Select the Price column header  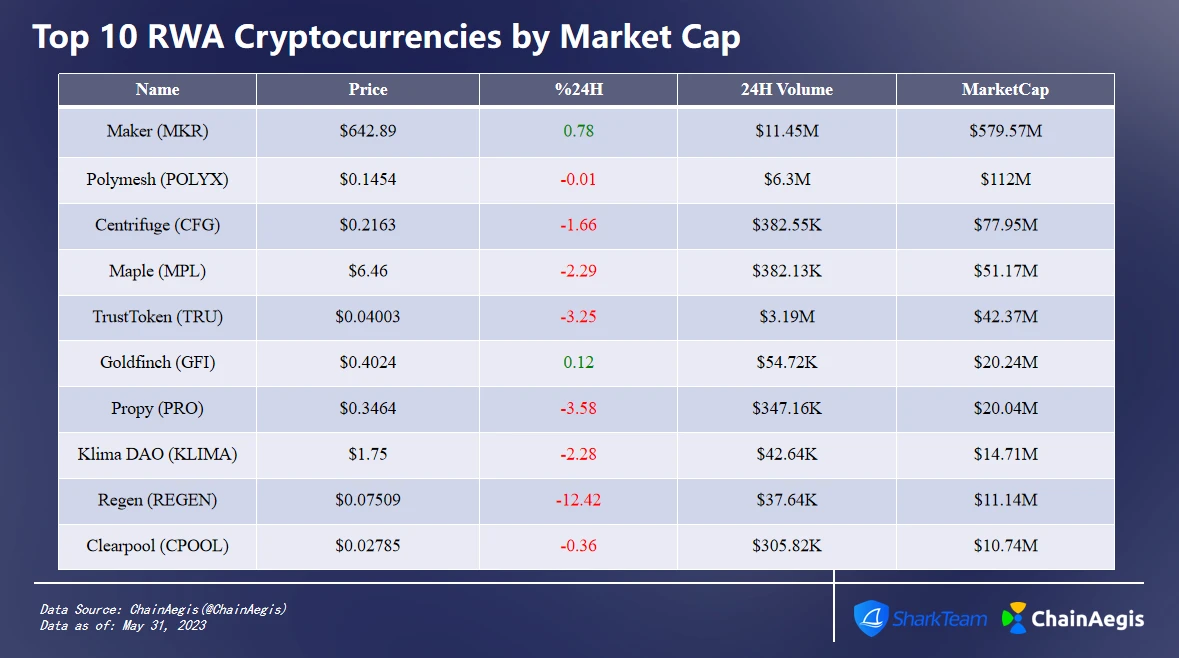pyautogui.click(x=368, y=89)
